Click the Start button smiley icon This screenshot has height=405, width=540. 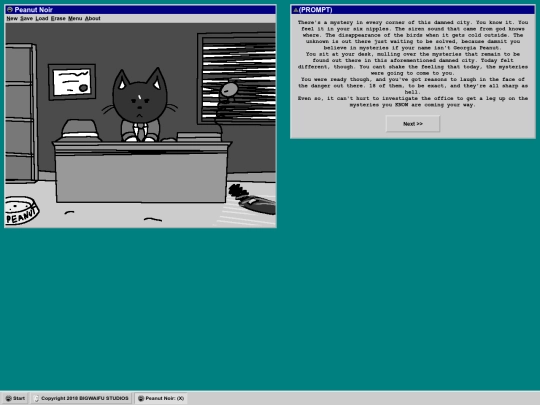tap(9, 398)
